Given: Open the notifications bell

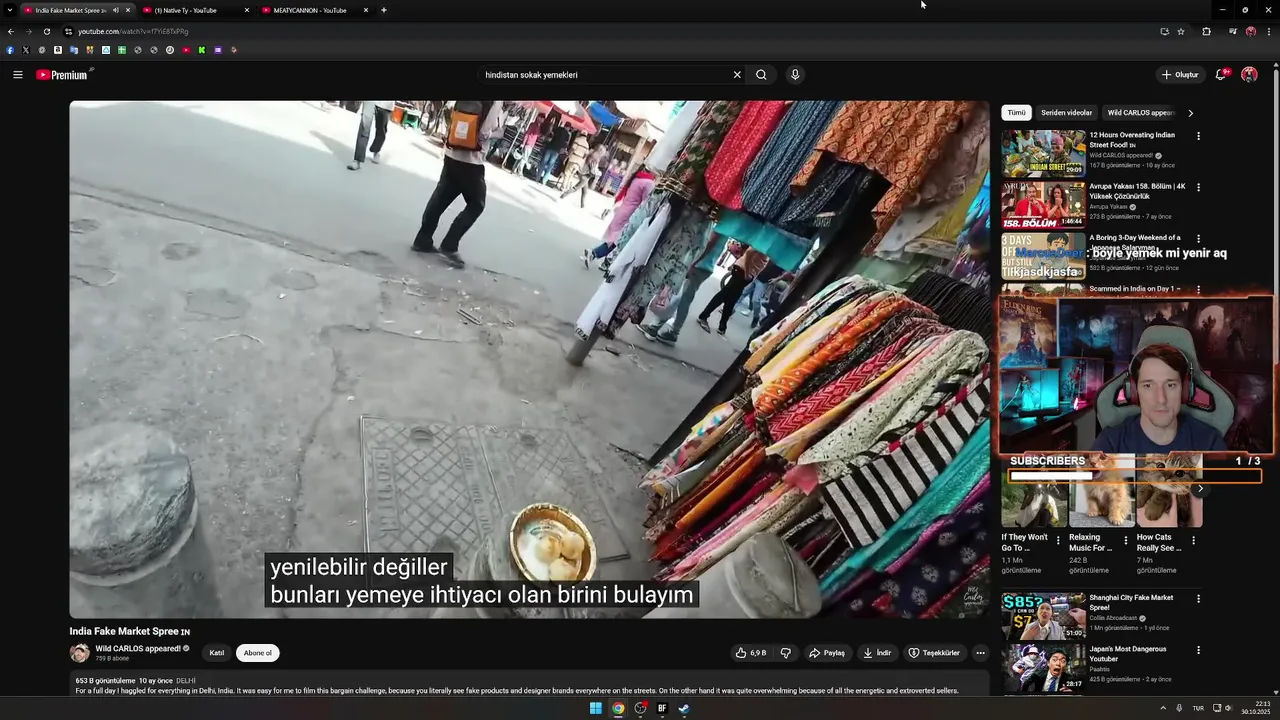Looking at the screenshot, I should [1221, 75].
